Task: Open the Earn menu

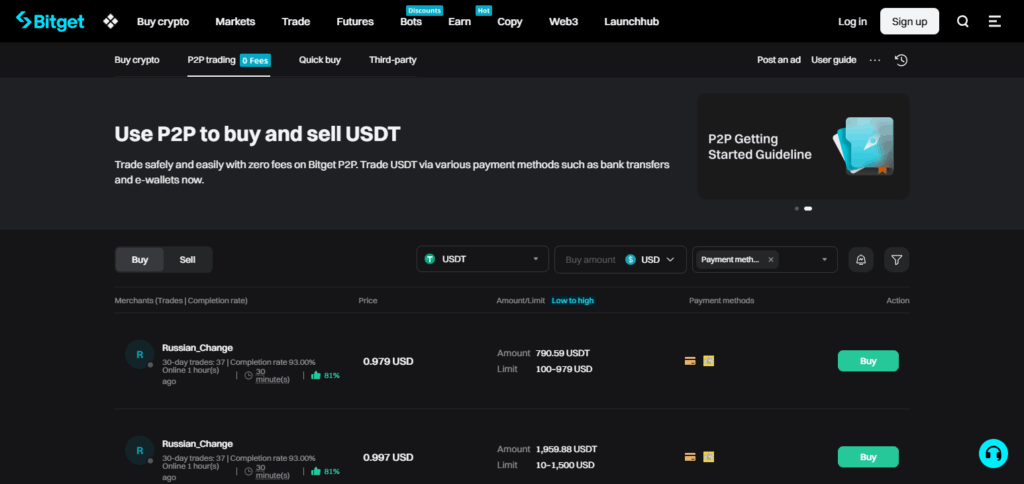Action: tap(459, 22)
